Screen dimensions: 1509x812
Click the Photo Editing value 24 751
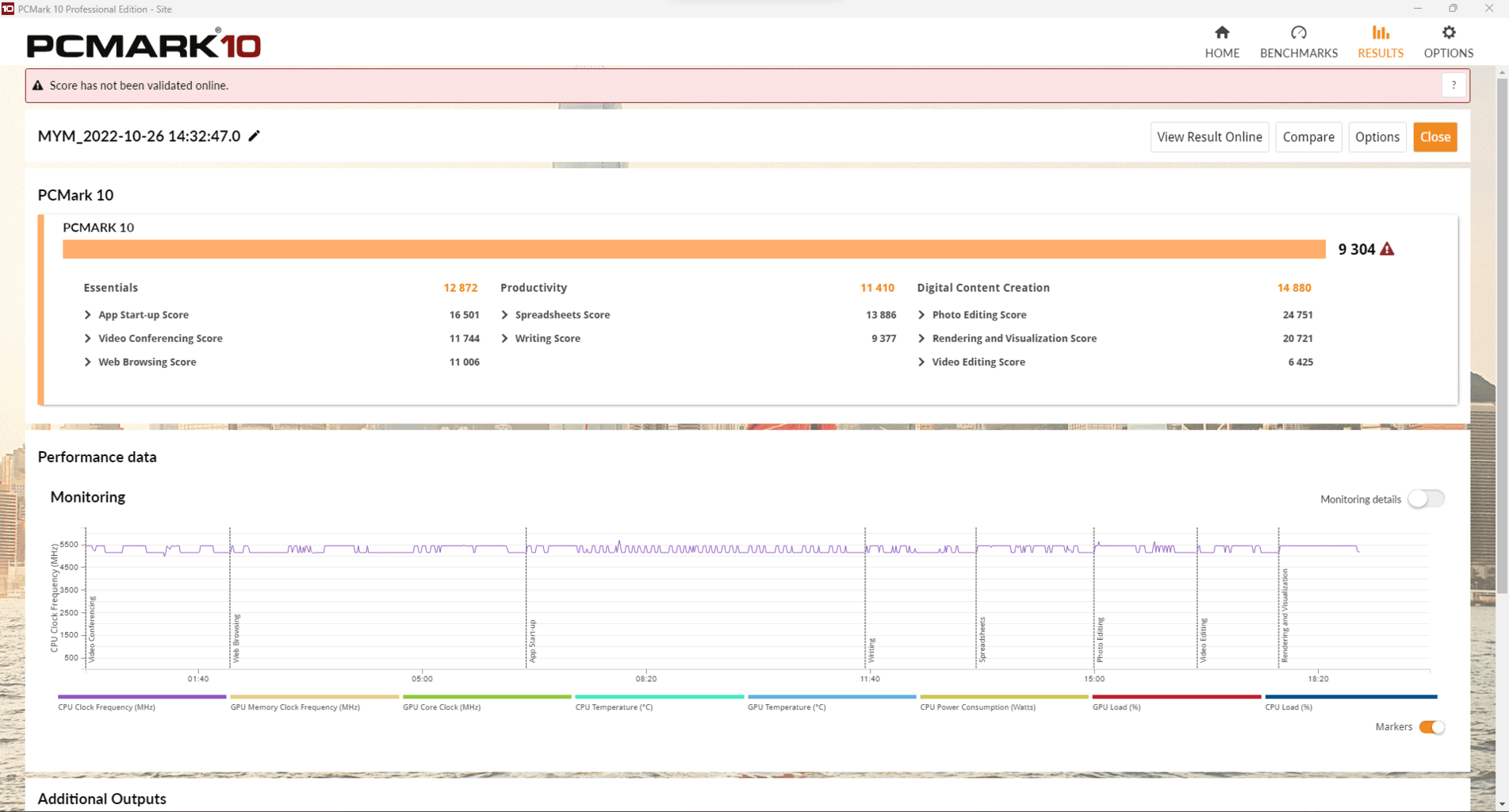1297,315
